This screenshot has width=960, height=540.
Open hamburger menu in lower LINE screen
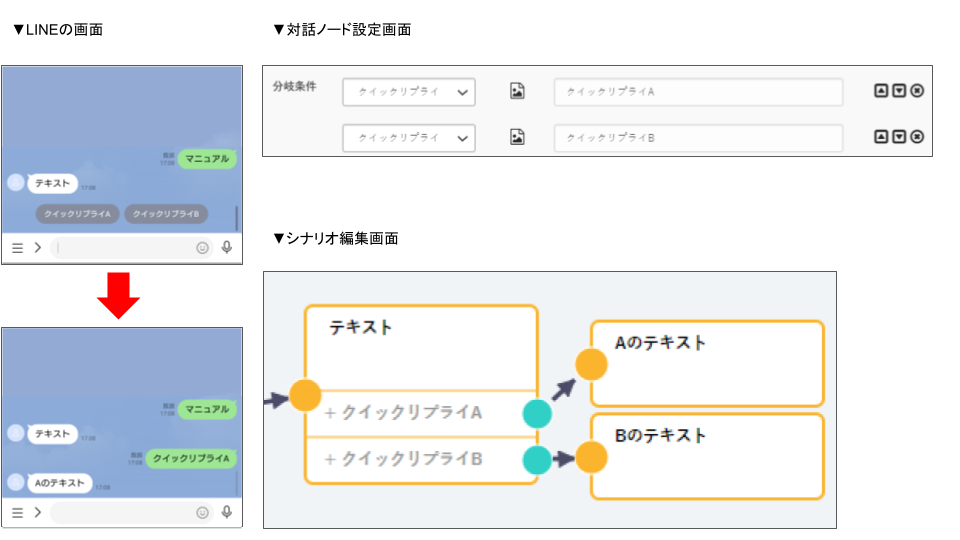(x=17, y=512)
